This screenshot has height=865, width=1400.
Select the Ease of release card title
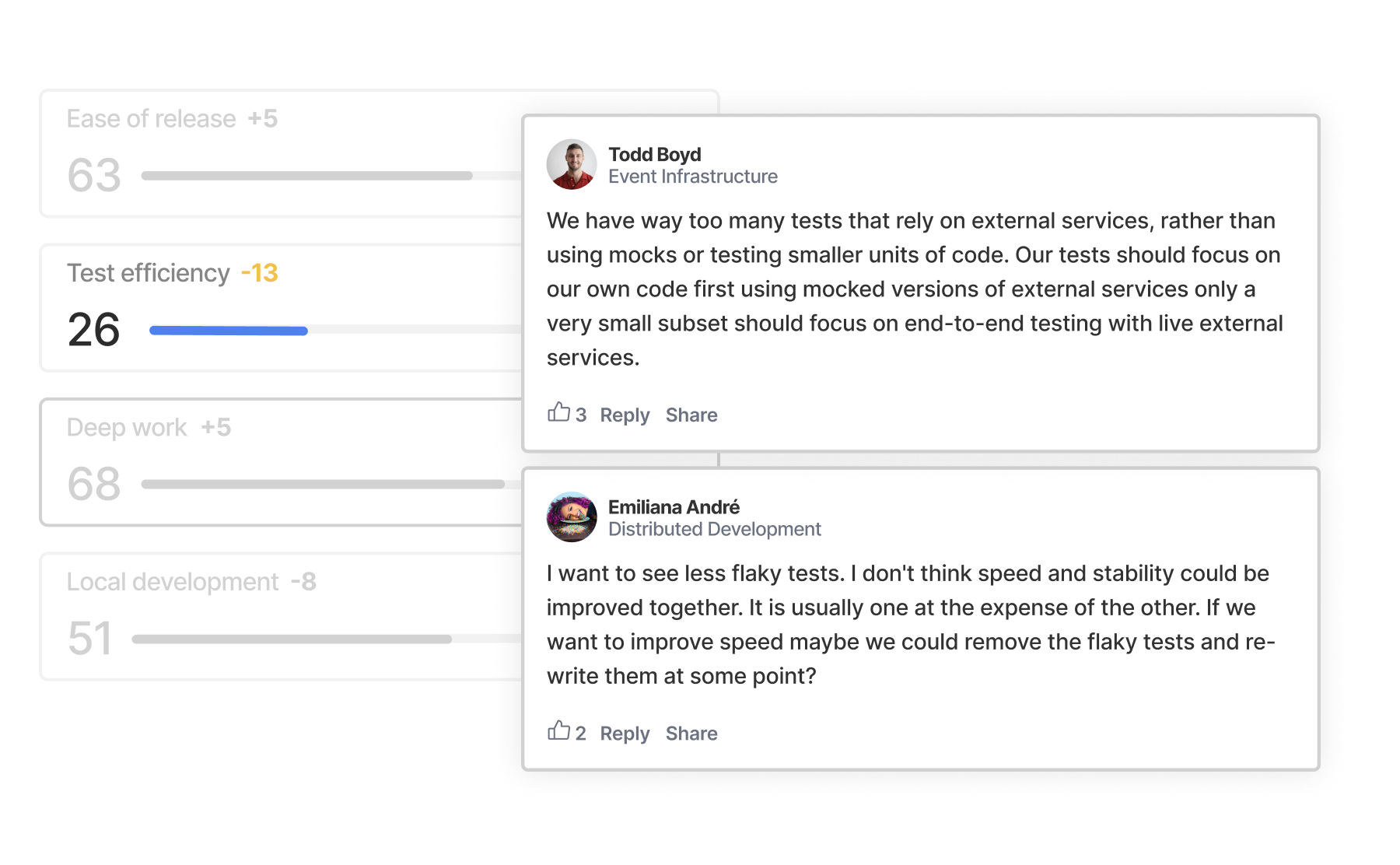pyautogui.click(x=151, y=119)
